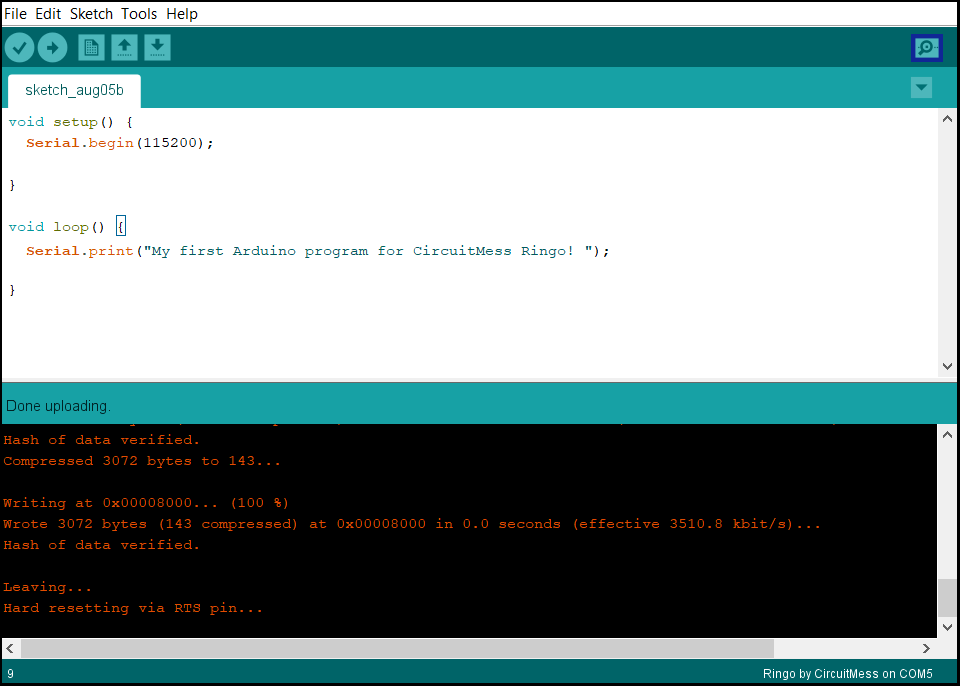Click the void setup() line
Image resolution: width=960 pixels, height=686 pixels.
click(70, 122)
